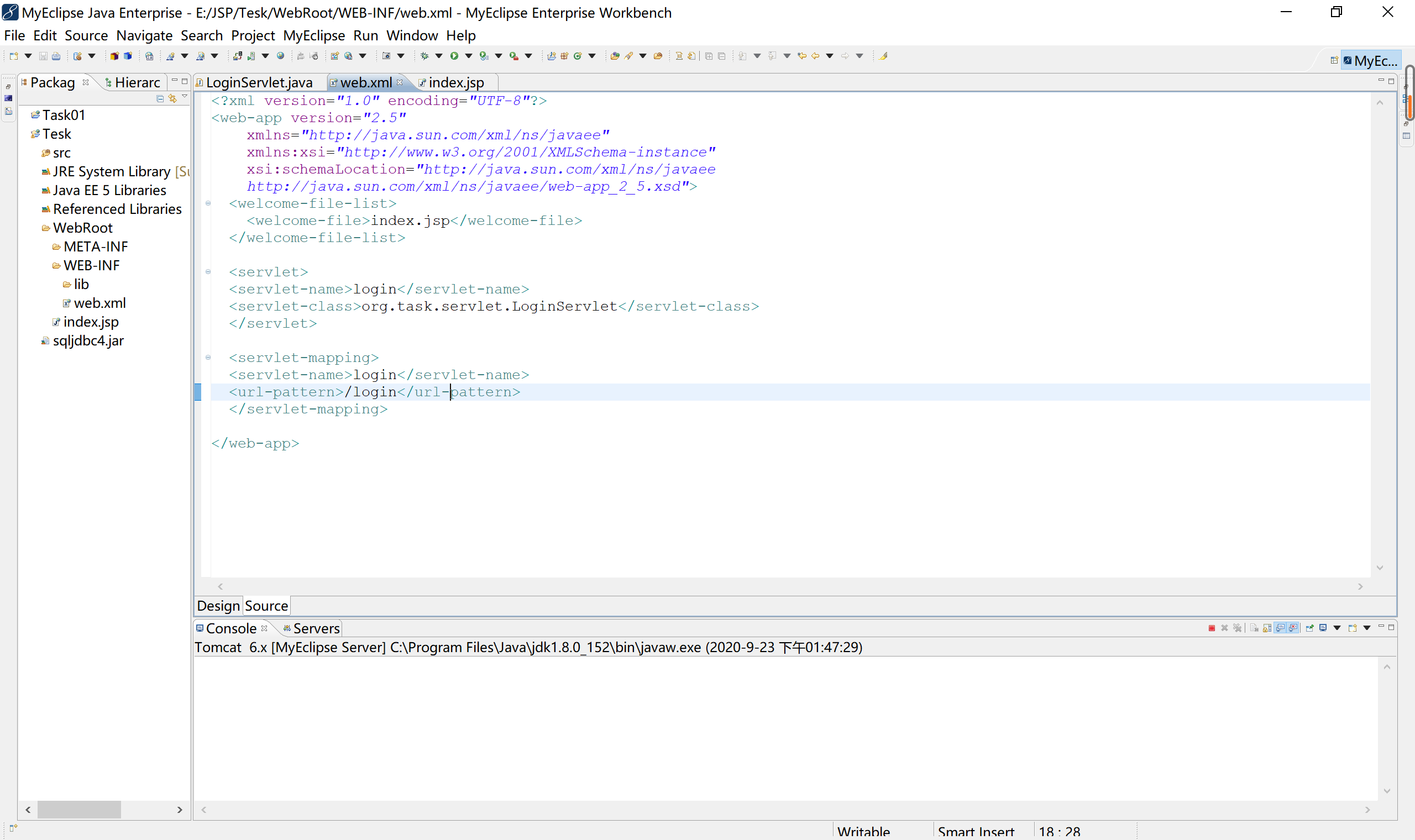
Task: Open the Run button dropdown arrow
Action: (468, 55)
